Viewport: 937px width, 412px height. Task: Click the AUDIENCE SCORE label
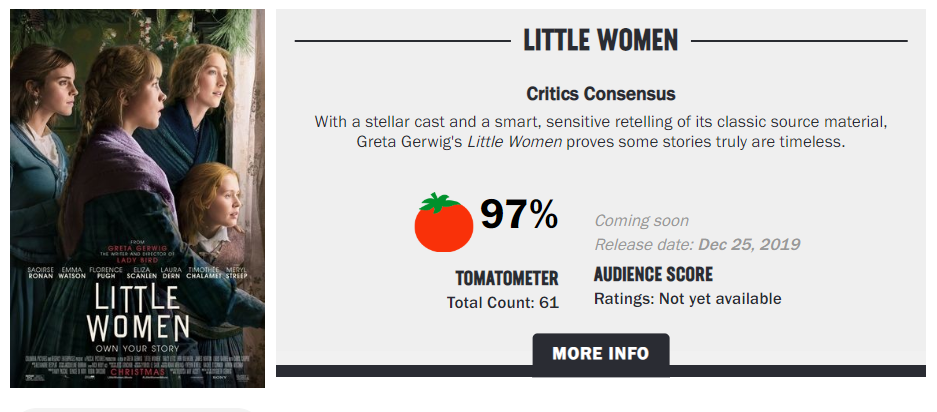click(653, 274)
